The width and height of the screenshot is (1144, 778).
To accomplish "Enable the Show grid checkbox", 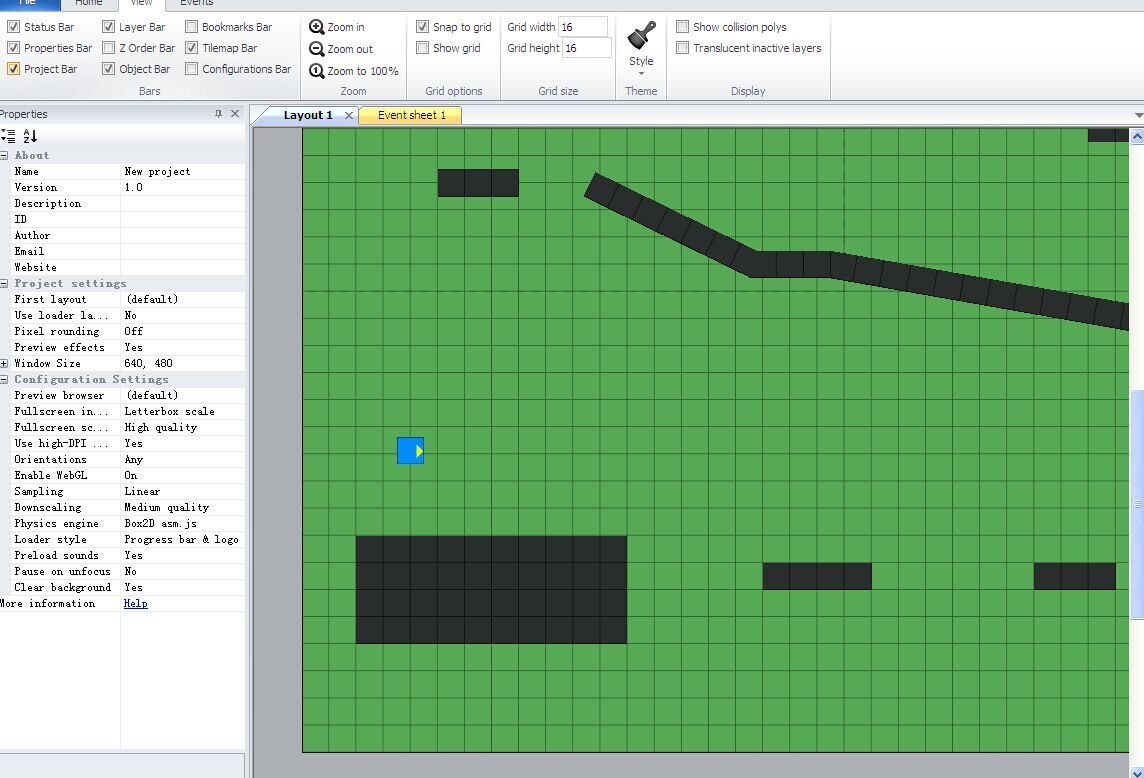I will pyautogui.click(x=422, y=48).
